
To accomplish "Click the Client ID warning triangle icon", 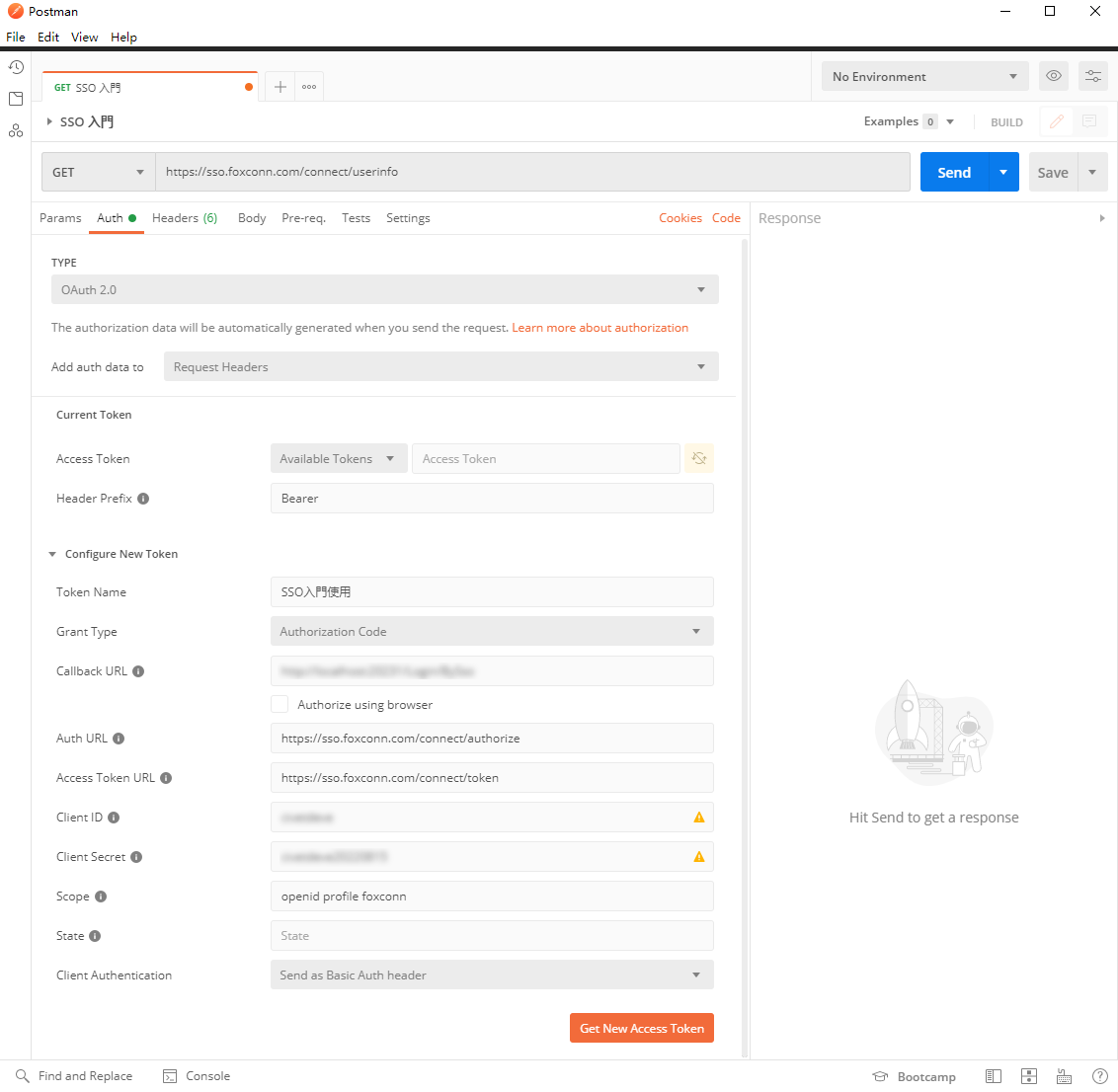I will click(x=699, y=818).
